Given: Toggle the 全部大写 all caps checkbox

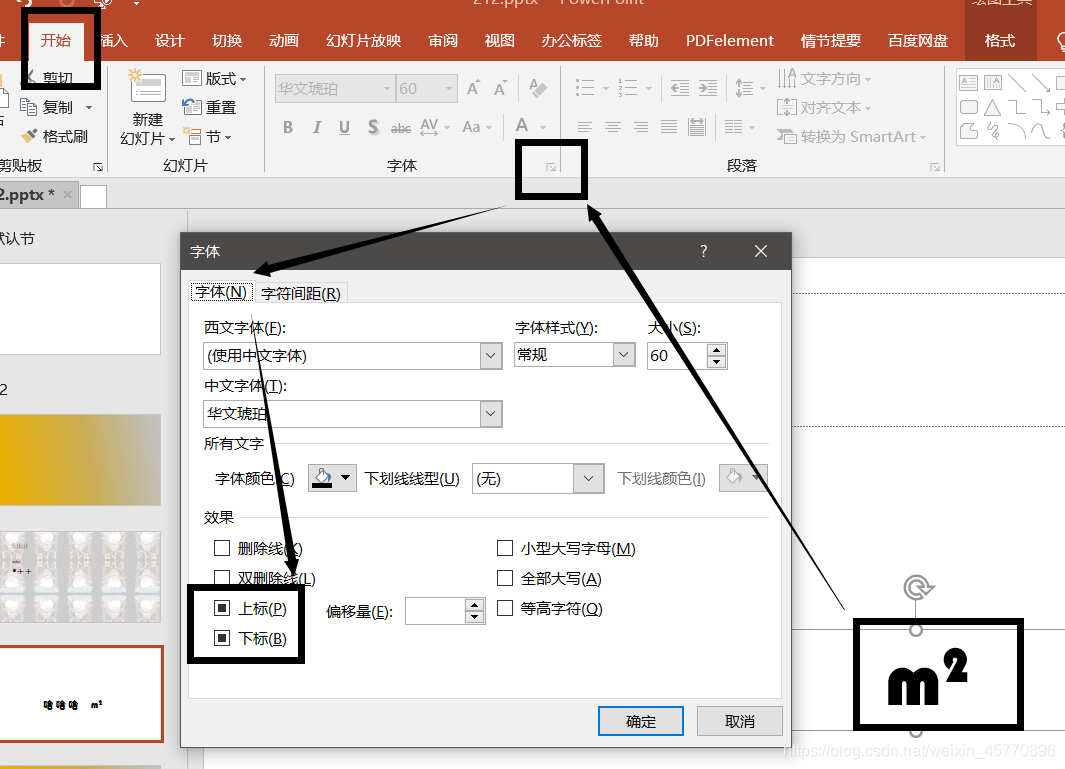Looking at the screenshot, I should tap(505, 578).
